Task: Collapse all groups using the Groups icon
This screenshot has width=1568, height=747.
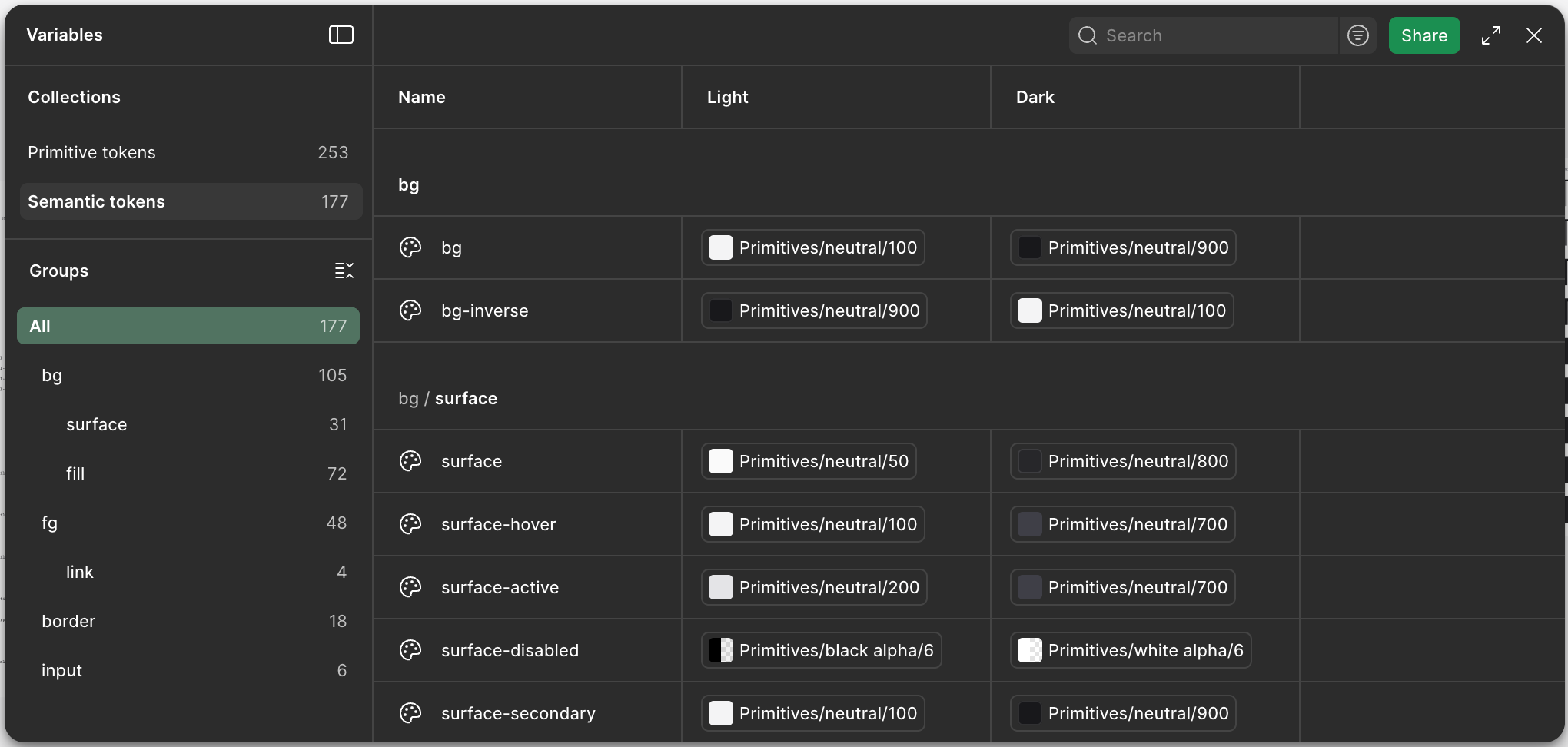Action: click(344, 271)
